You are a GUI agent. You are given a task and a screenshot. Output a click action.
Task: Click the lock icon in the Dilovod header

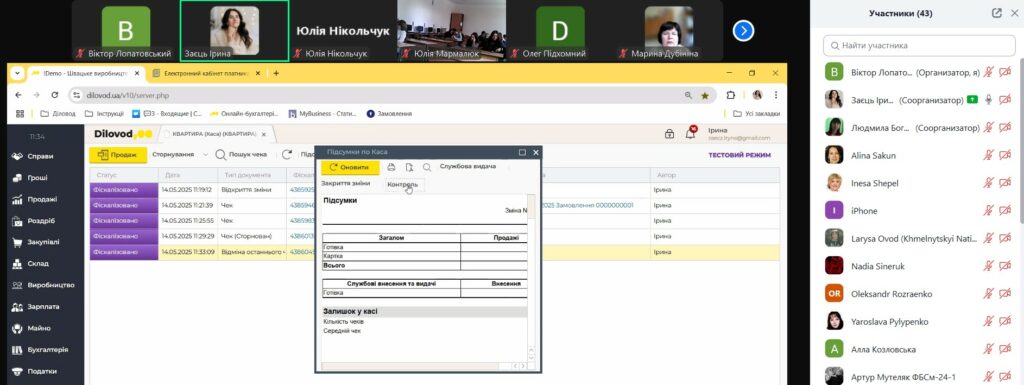[669, 134]
